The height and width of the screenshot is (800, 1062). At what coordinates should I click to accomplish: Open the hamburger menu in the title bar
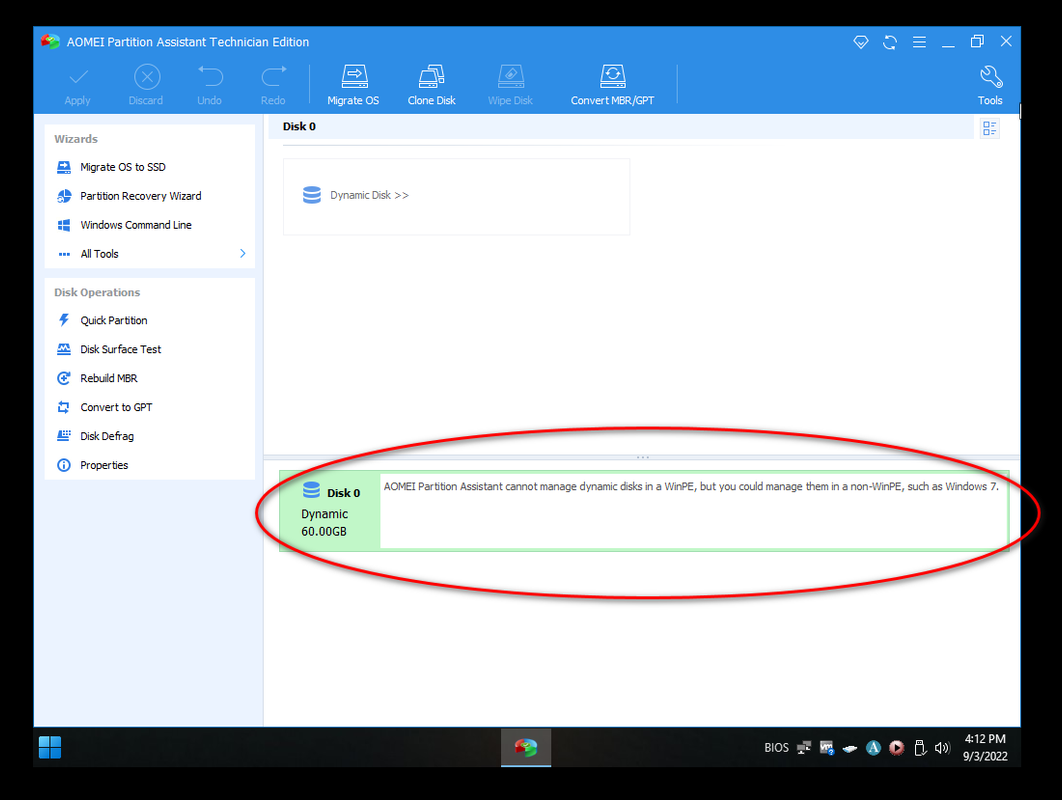coord(919,42)
